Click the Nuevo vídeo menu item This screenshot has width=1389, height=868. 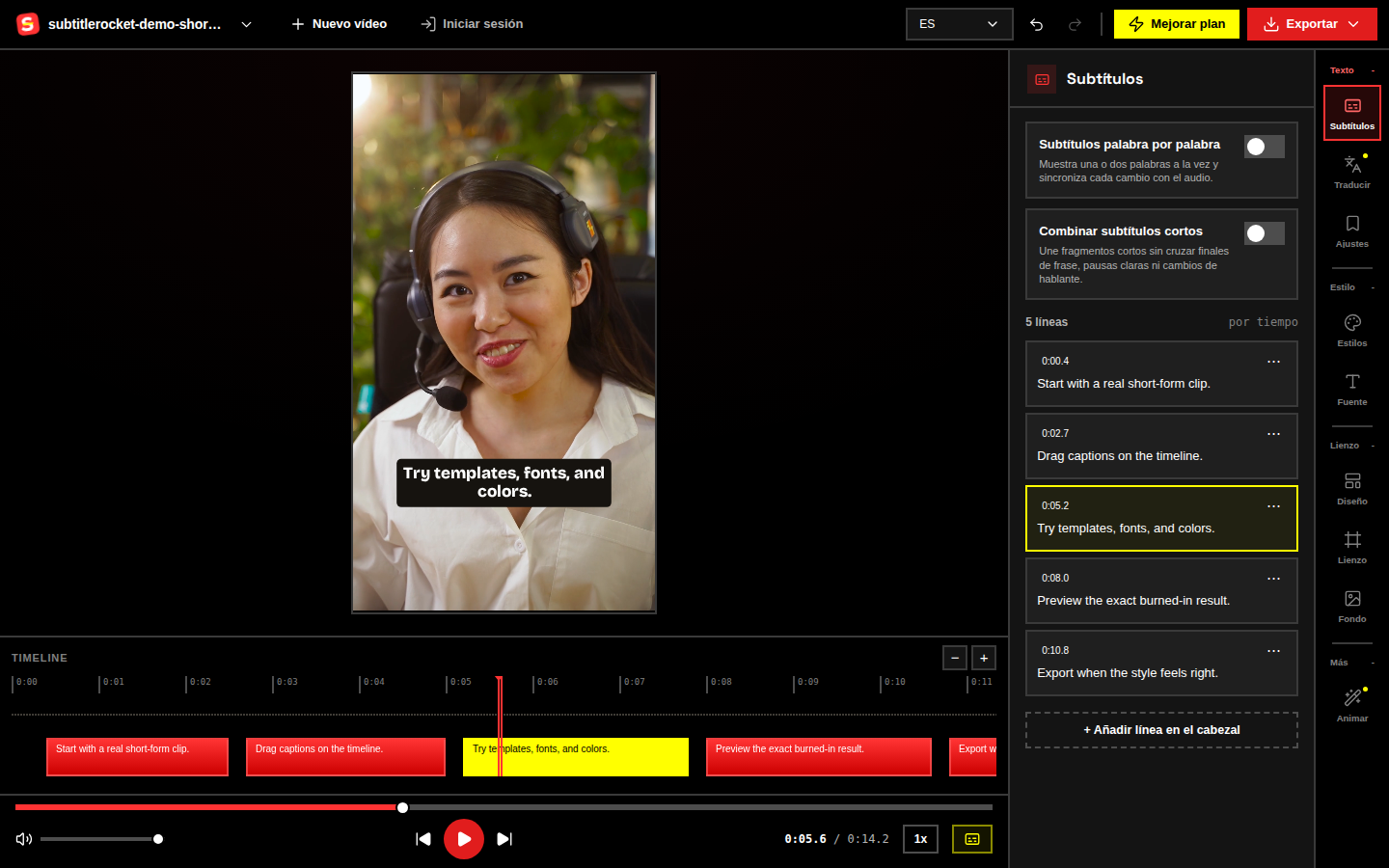(339, 24)
